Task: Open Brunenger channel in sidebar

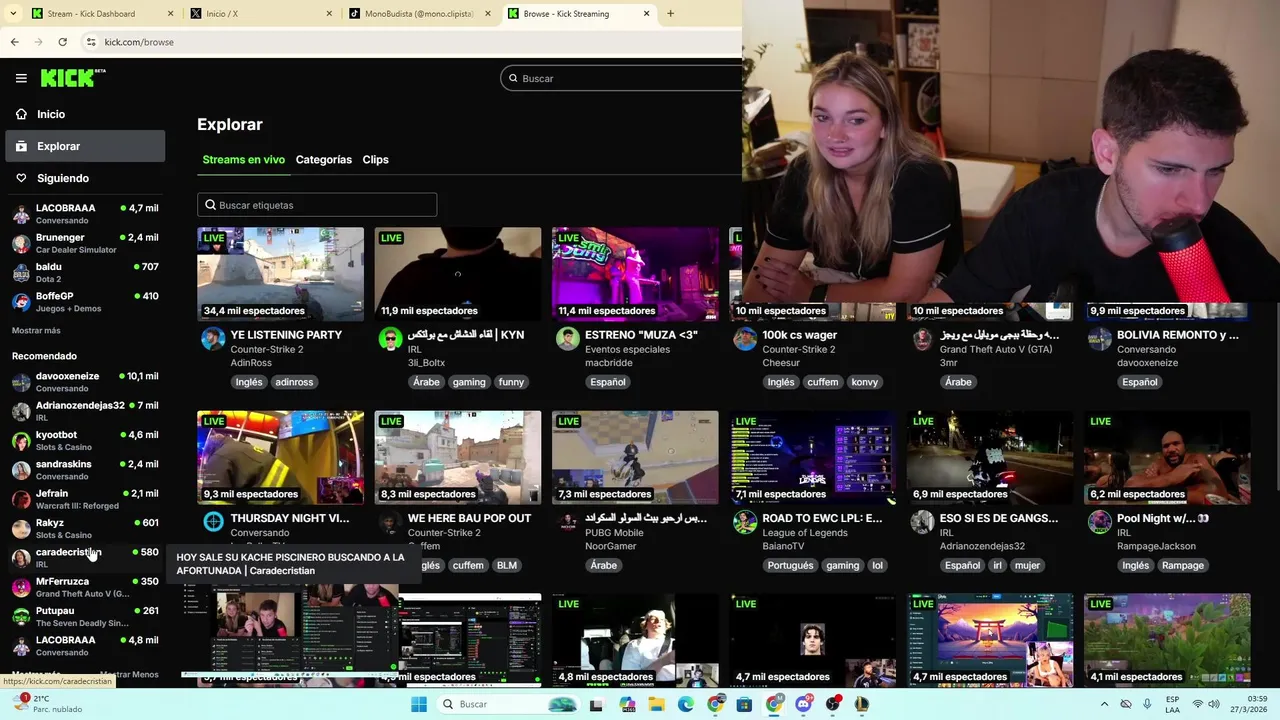Action: 85,243
